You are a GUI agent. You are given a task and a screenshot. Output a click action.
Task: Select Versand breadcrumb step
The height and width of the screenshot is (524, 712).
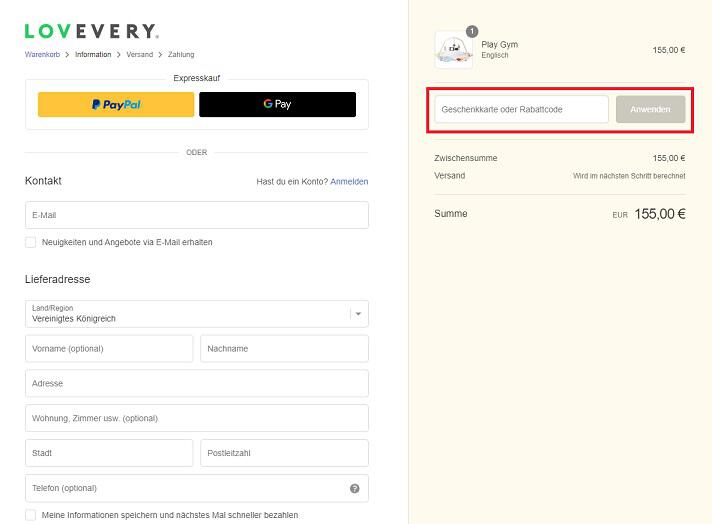tap(139, 54)
